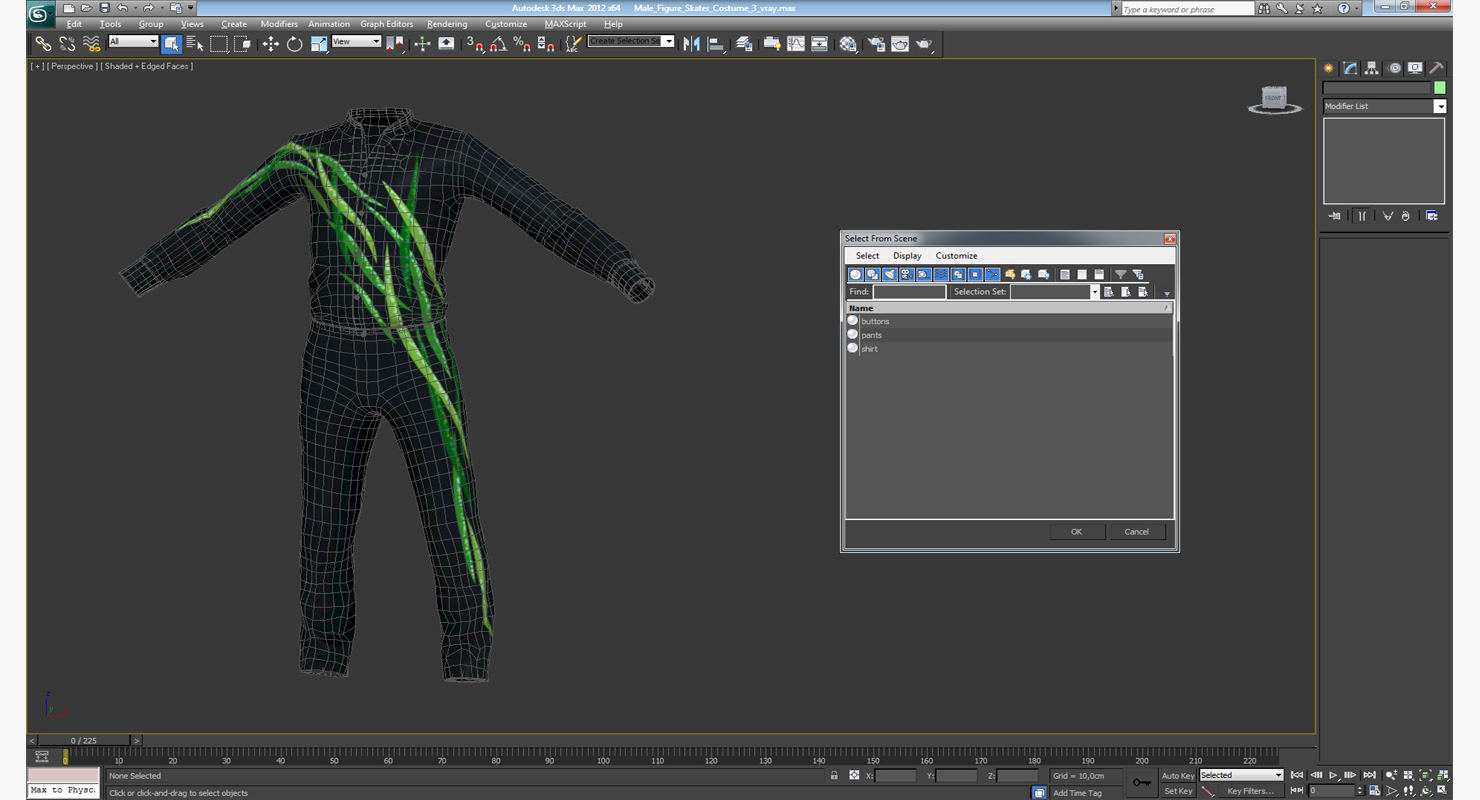1480x800 pixels.
Task: Open the Motion command panel tab
Action: click(x=1394, y=68)
